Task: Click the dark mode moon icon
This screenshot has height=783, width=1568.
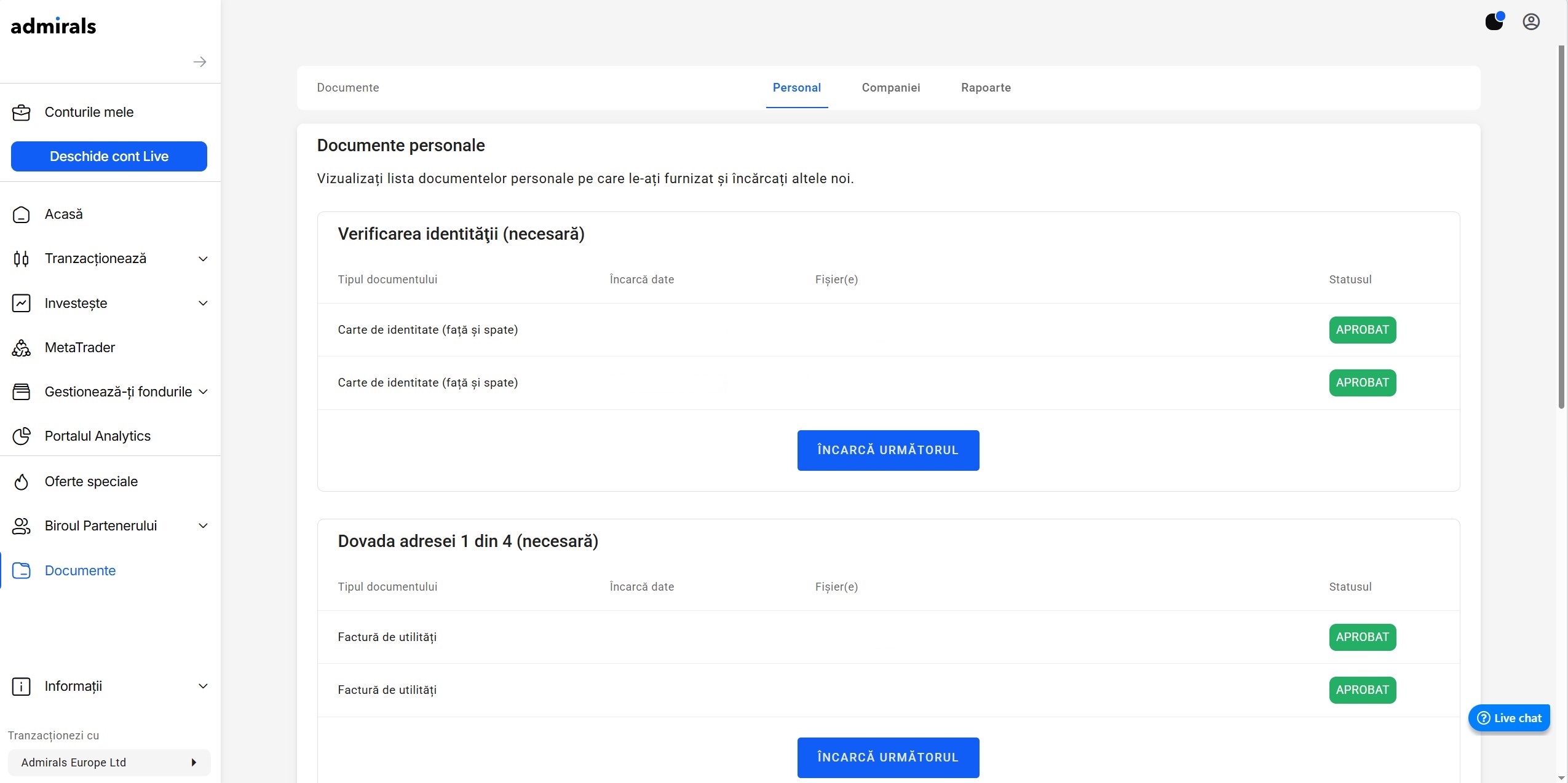Action: pos(1494,22)
